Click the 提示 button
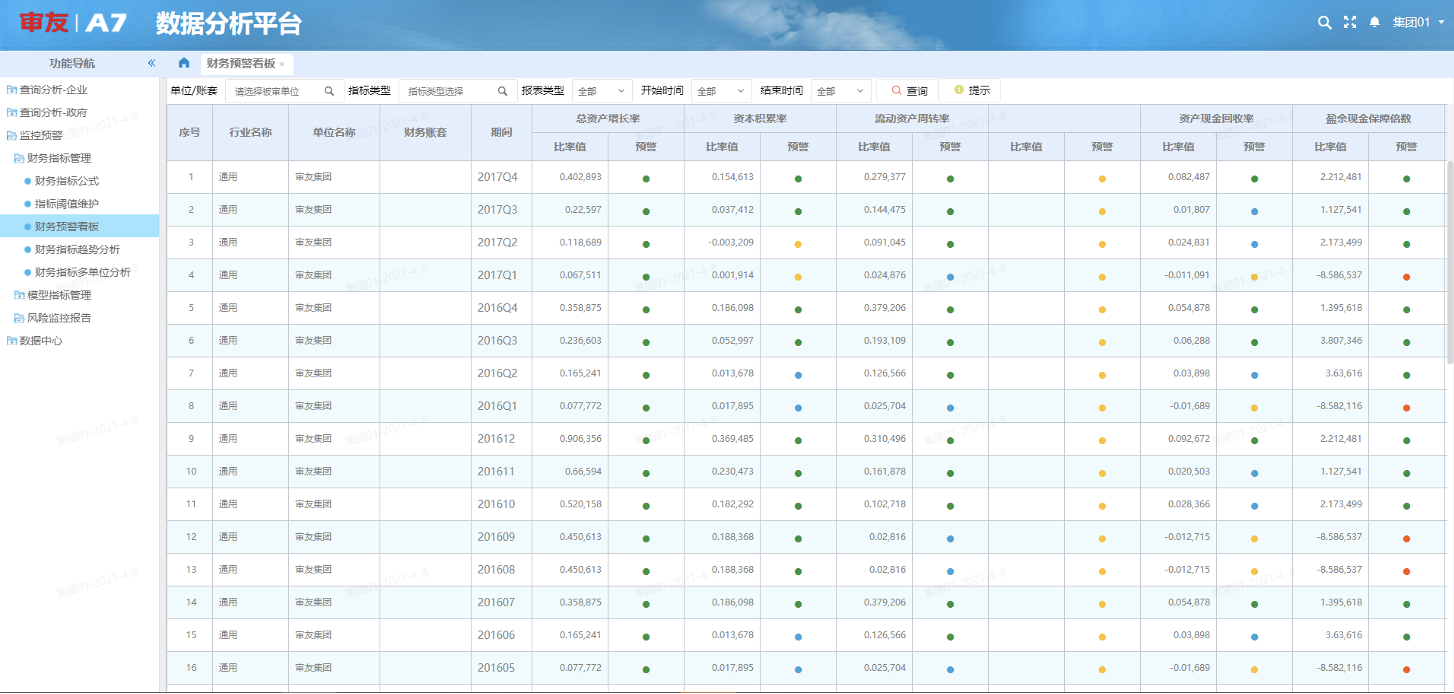The height and width of the screenshot is (694, 1454). click(971, 91)
